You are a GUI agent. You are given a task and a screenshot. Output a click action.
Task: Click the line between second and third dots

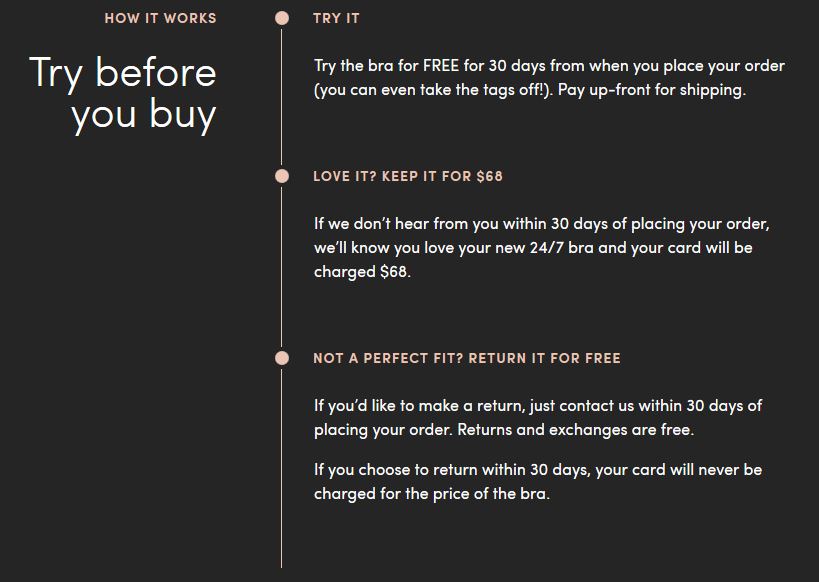[282, 267]
